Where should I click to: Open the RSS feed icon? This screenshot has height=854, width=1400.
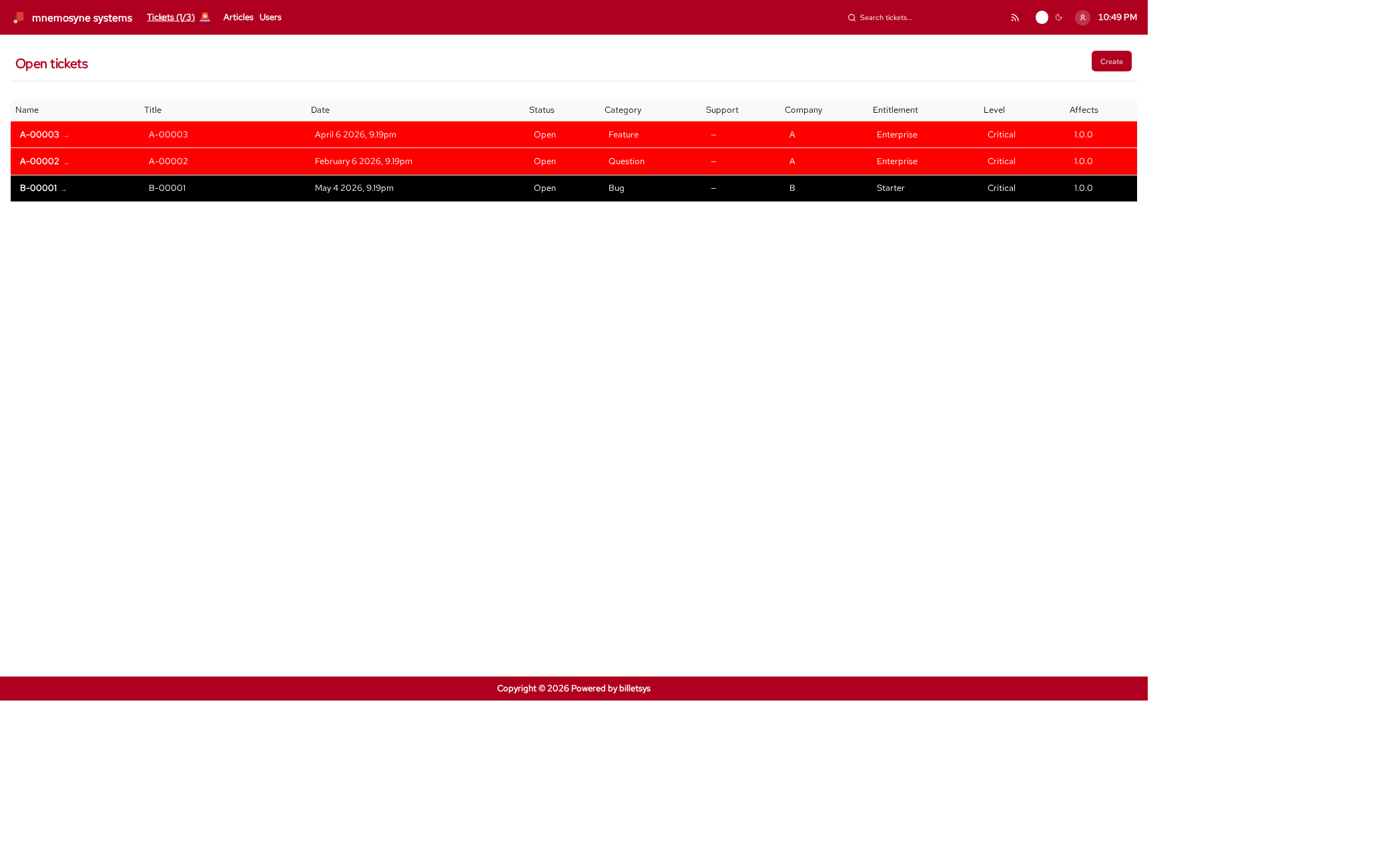click(x=1015, y=18)
